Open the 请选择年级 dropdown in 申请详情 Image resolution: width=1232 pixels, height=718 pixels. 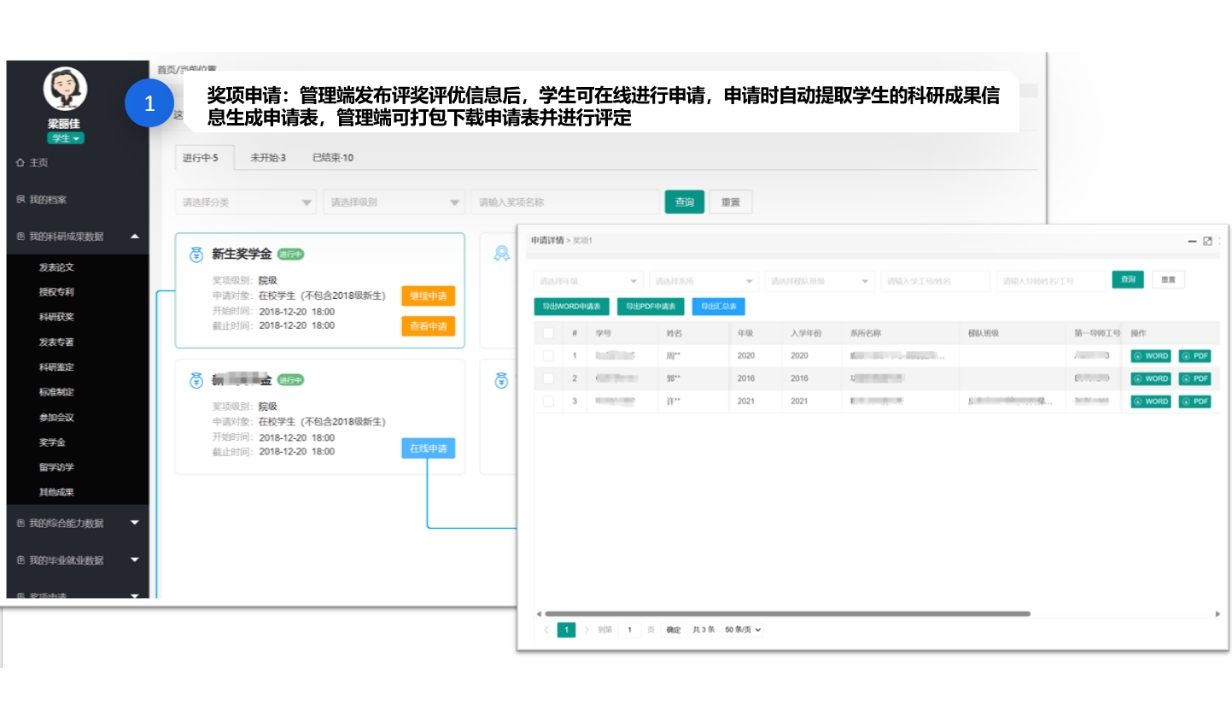click(588, 281)
